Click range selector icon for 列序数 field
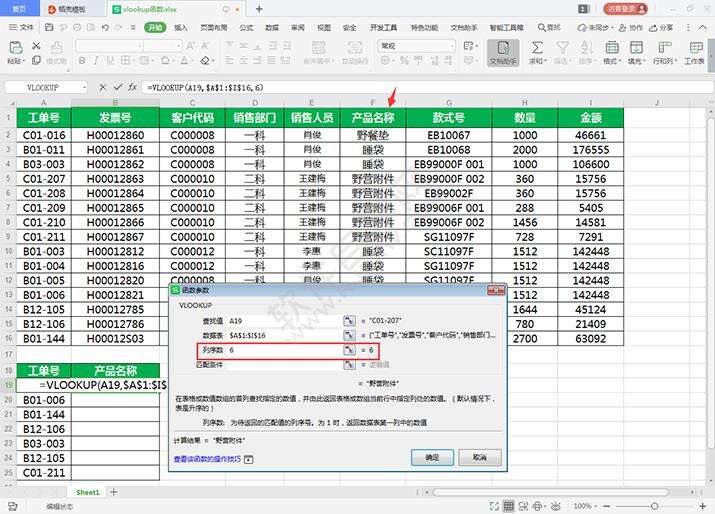 pos(349,350)
